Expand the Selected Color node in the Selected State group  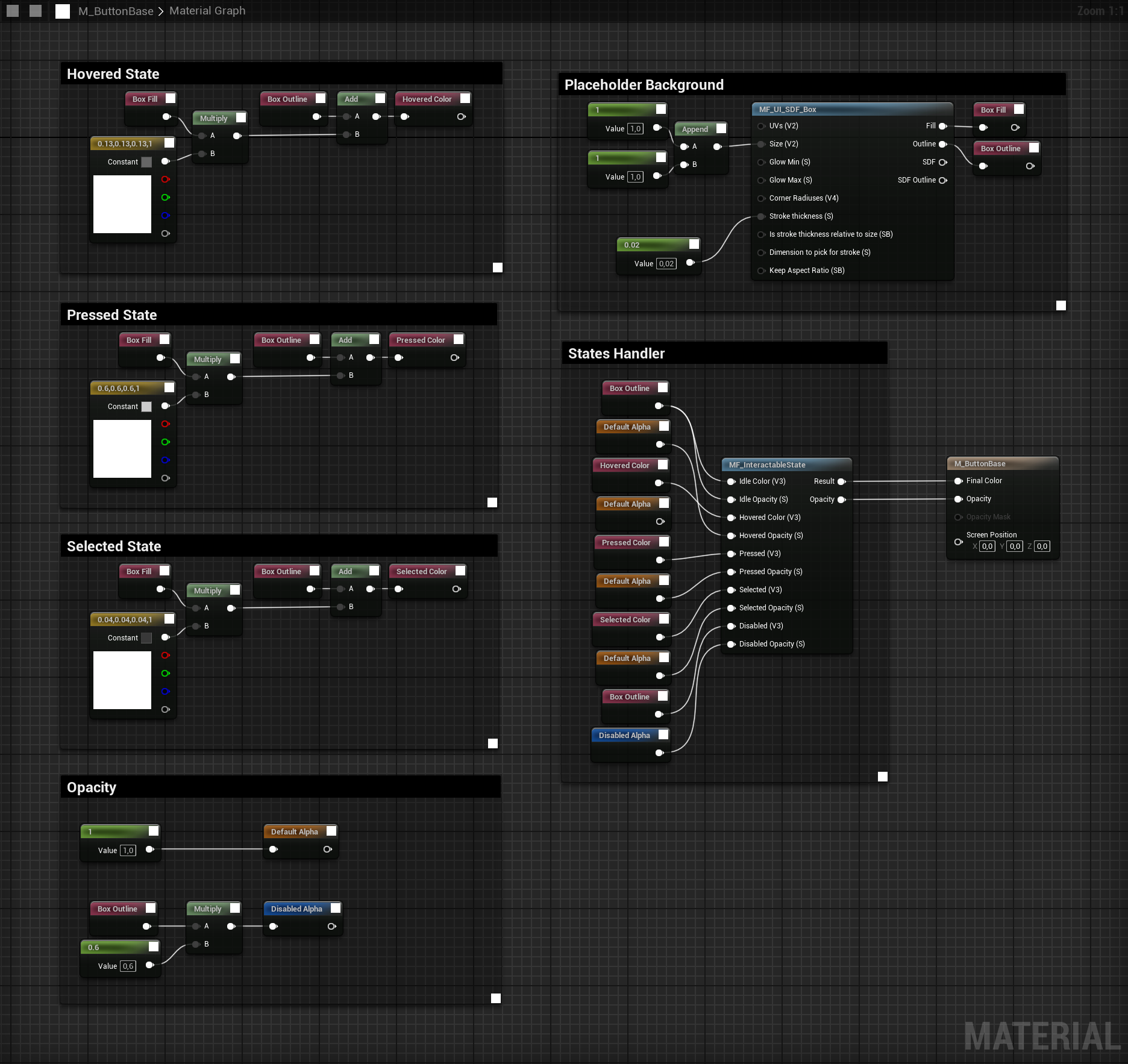click(460, 571)
